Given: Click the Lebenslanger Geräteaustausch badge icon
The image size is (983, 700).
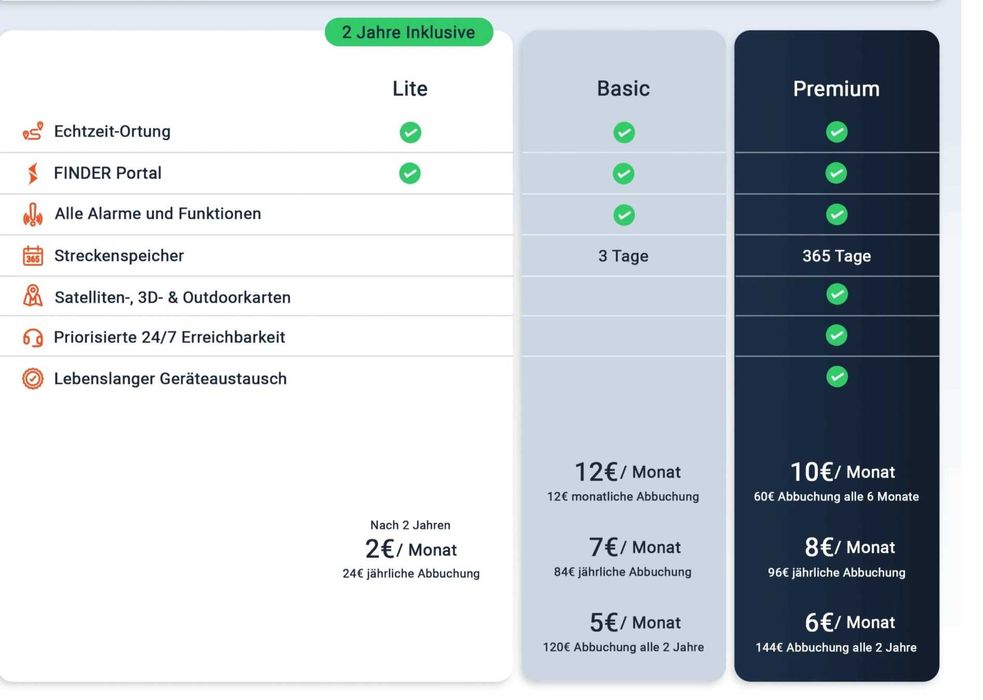Looking at the screenshot, I should pos(33,379).
